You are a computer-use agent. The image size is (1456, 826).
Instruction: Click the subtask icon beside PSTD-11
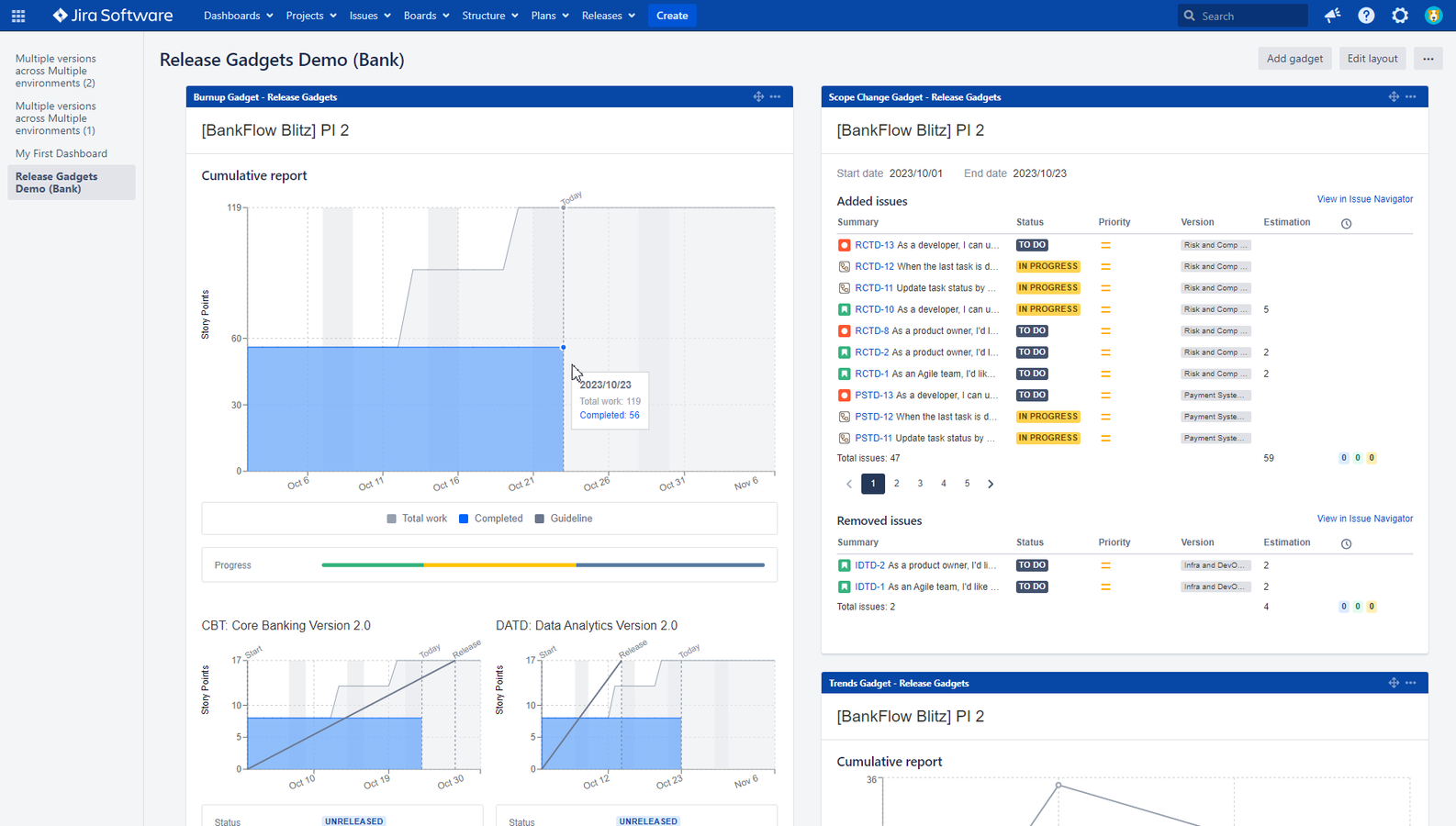[844, 438]
